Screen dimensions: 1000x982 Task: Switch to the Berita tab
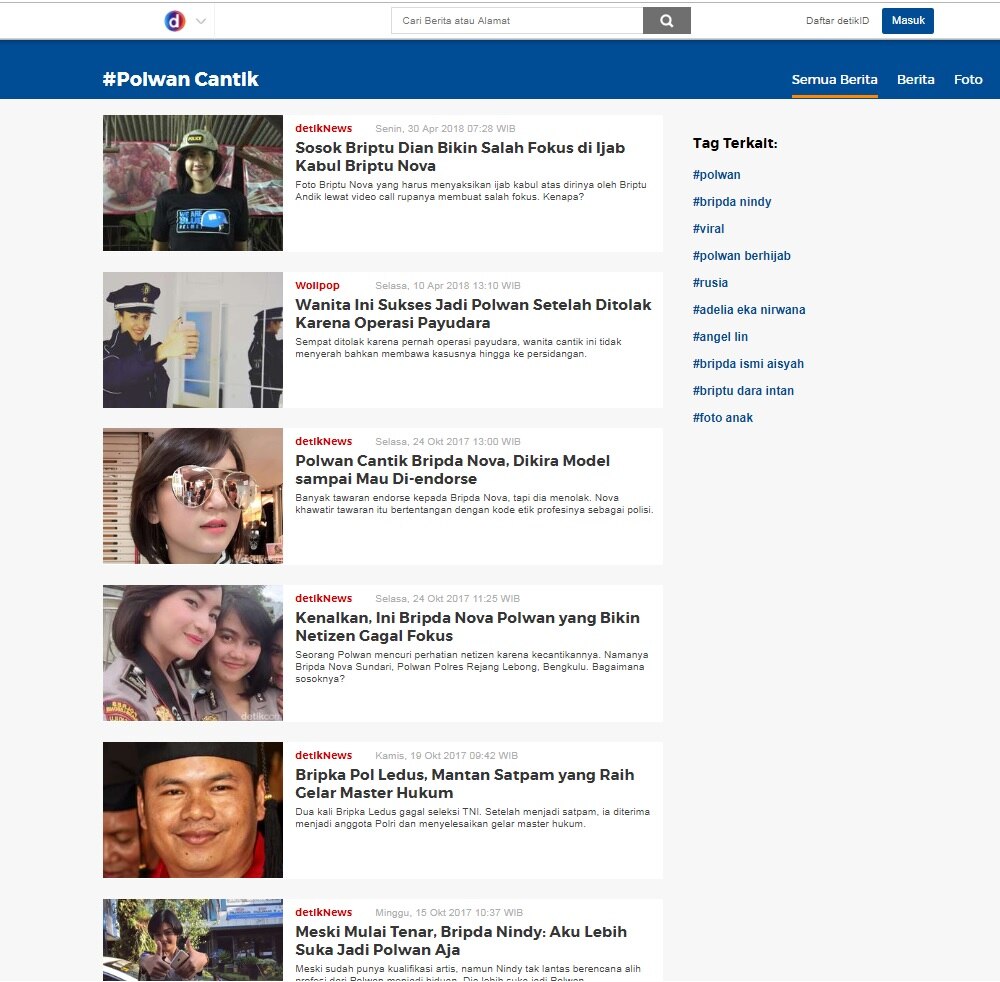tap(915, 79)
